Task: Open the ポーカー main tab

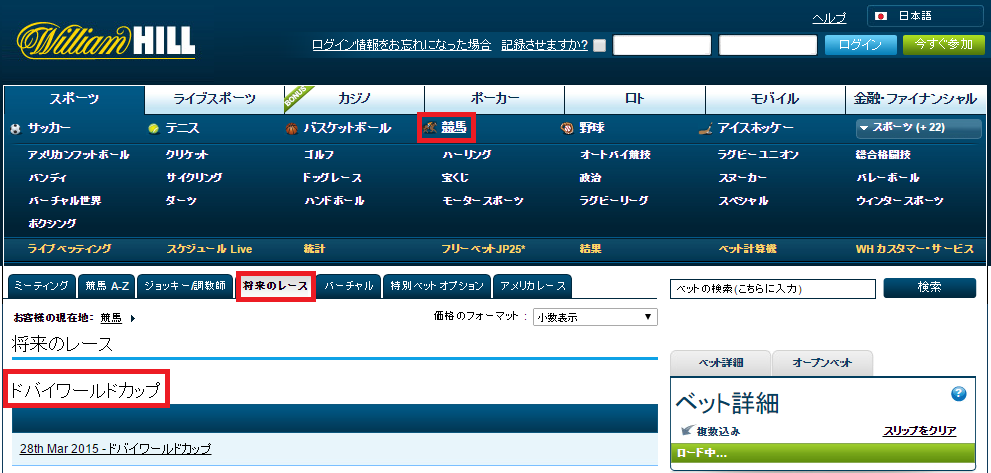Action: [x=495, y=99]
